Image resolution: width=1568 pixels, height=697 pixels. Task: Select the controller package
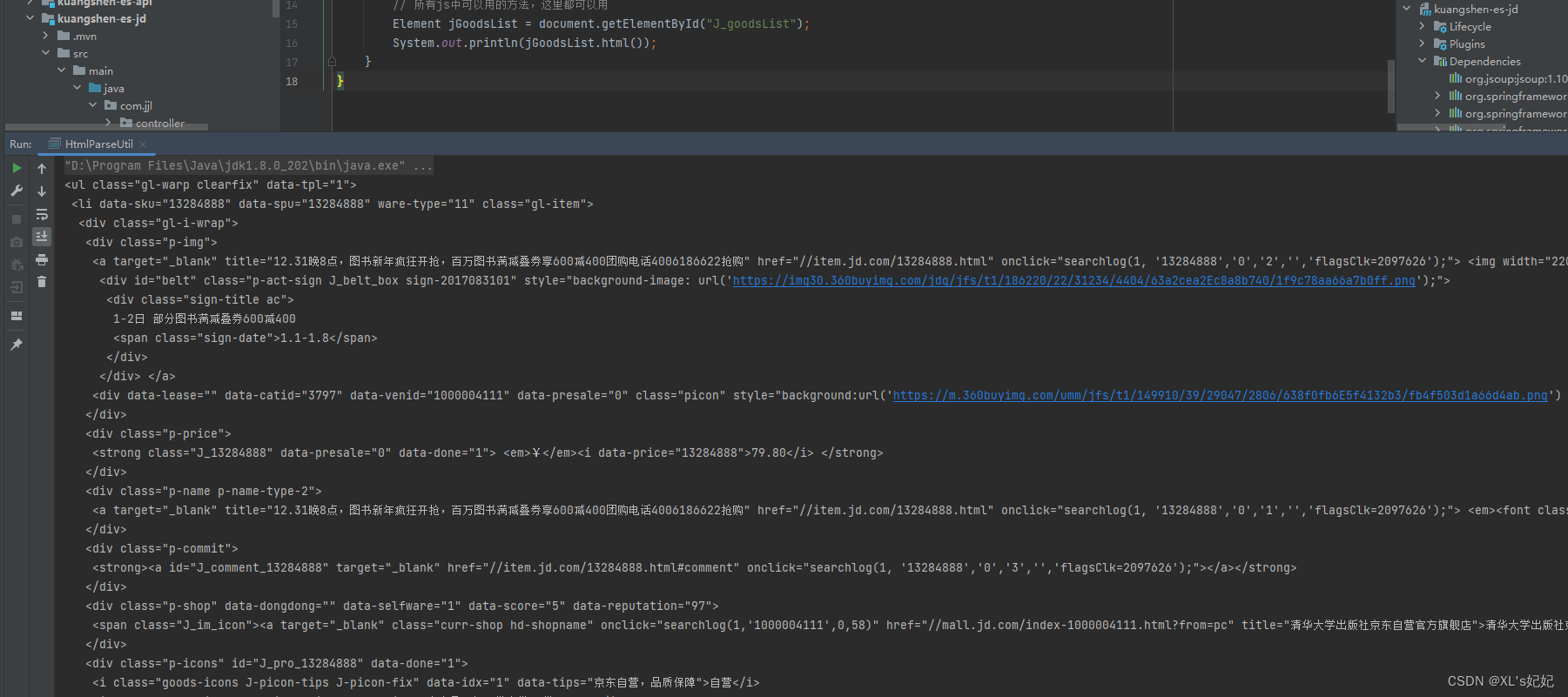click(x=160, y=124)
